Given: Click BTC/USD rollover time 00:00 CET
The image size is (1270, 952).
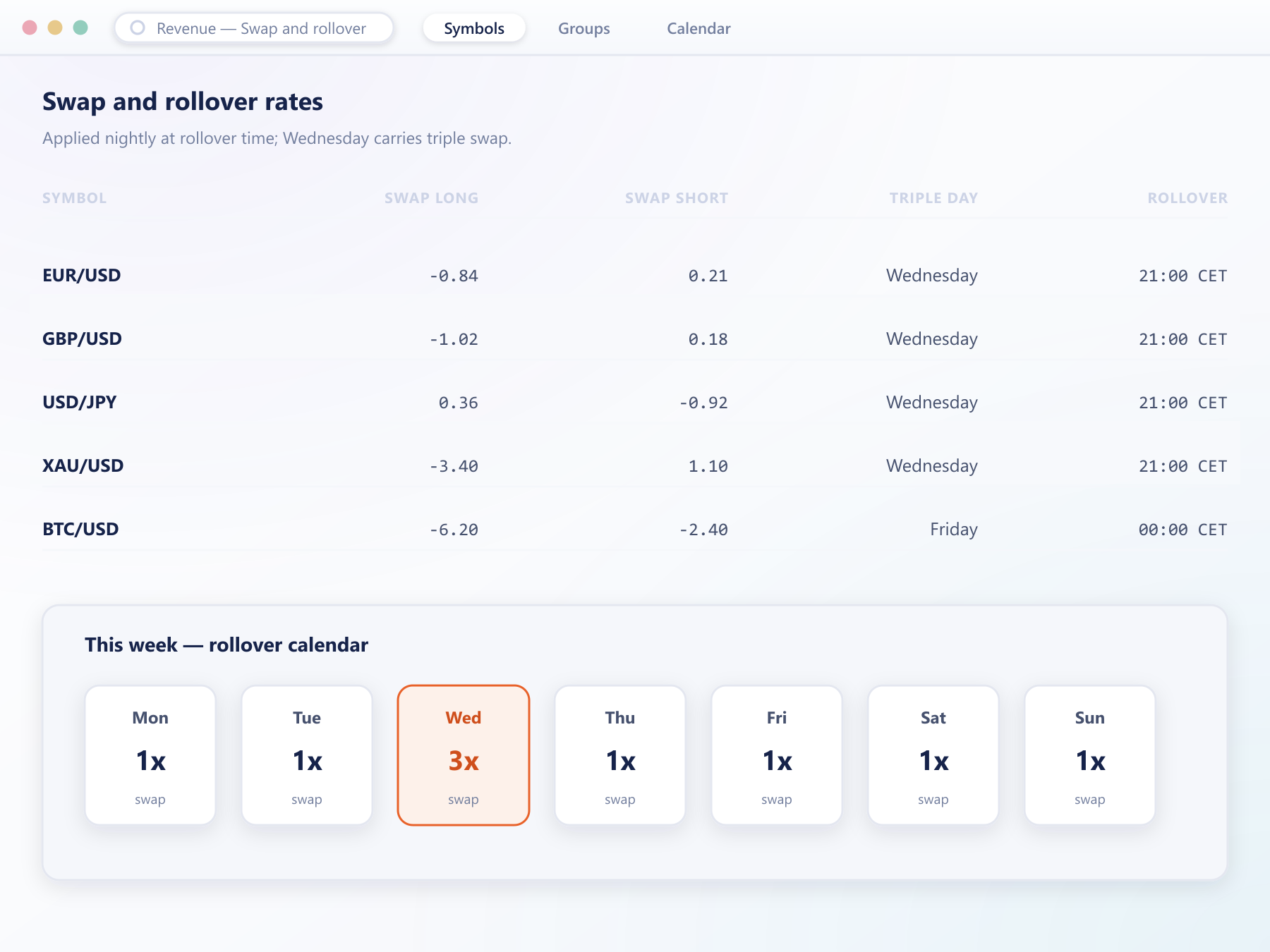Looking at the screenshot, I should (1183, 530).
